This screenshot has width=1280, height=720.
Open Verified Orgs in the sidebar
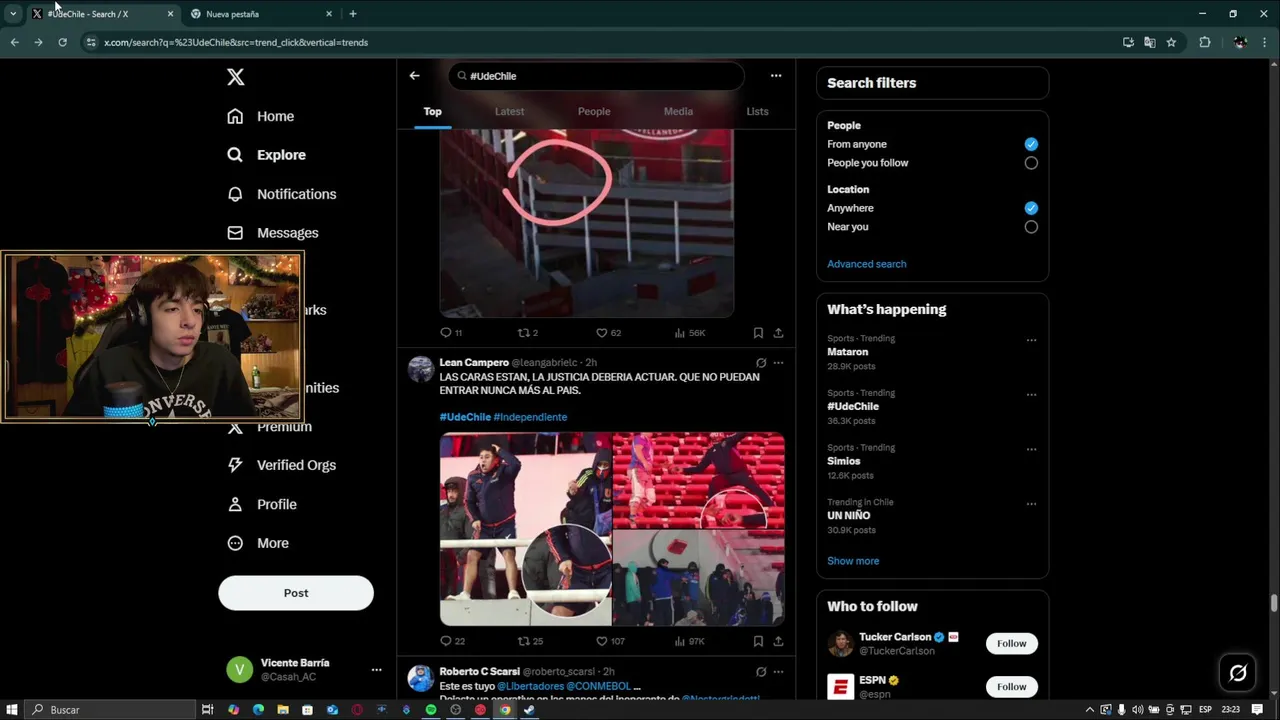pyautogui.click(x=282, y=465)
